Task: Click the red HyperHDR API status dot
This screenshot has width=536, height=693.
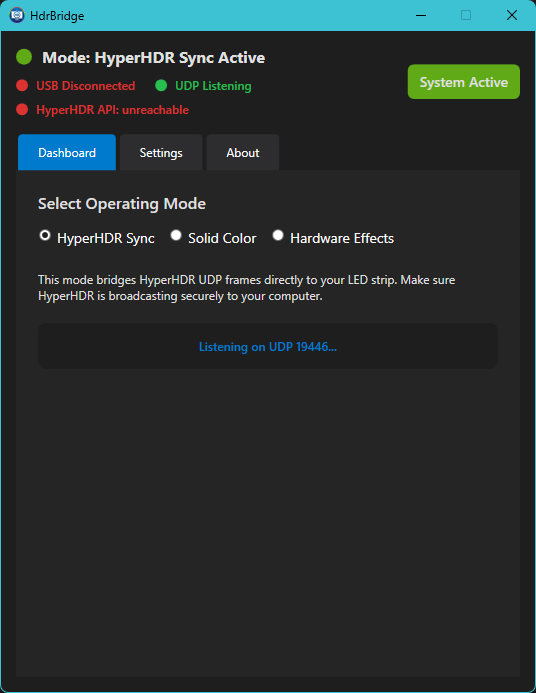Action: coord(22,109)
